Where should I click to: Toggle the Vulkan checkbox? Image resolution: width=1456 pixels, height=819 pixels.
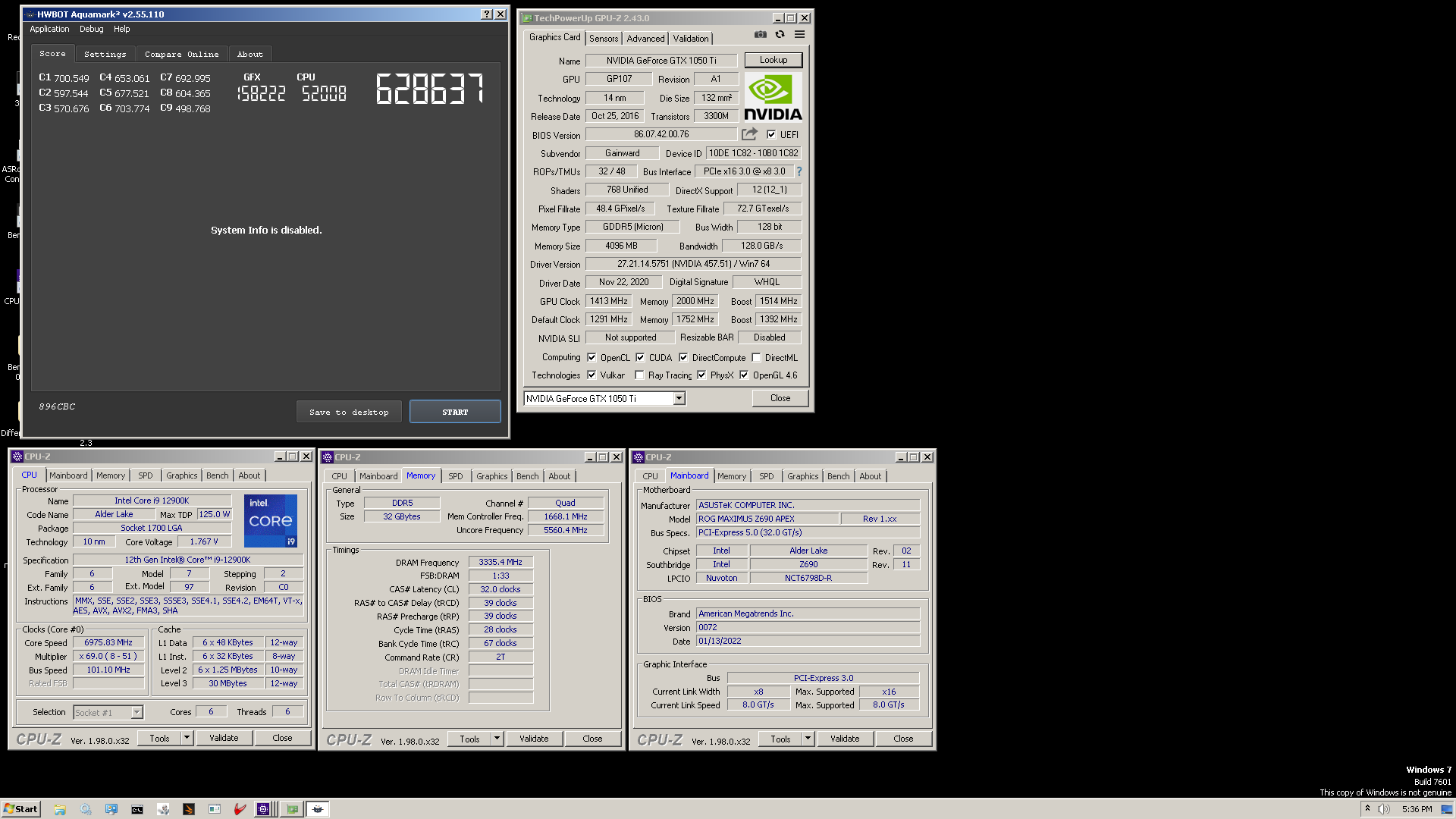[x=591, y=375]
